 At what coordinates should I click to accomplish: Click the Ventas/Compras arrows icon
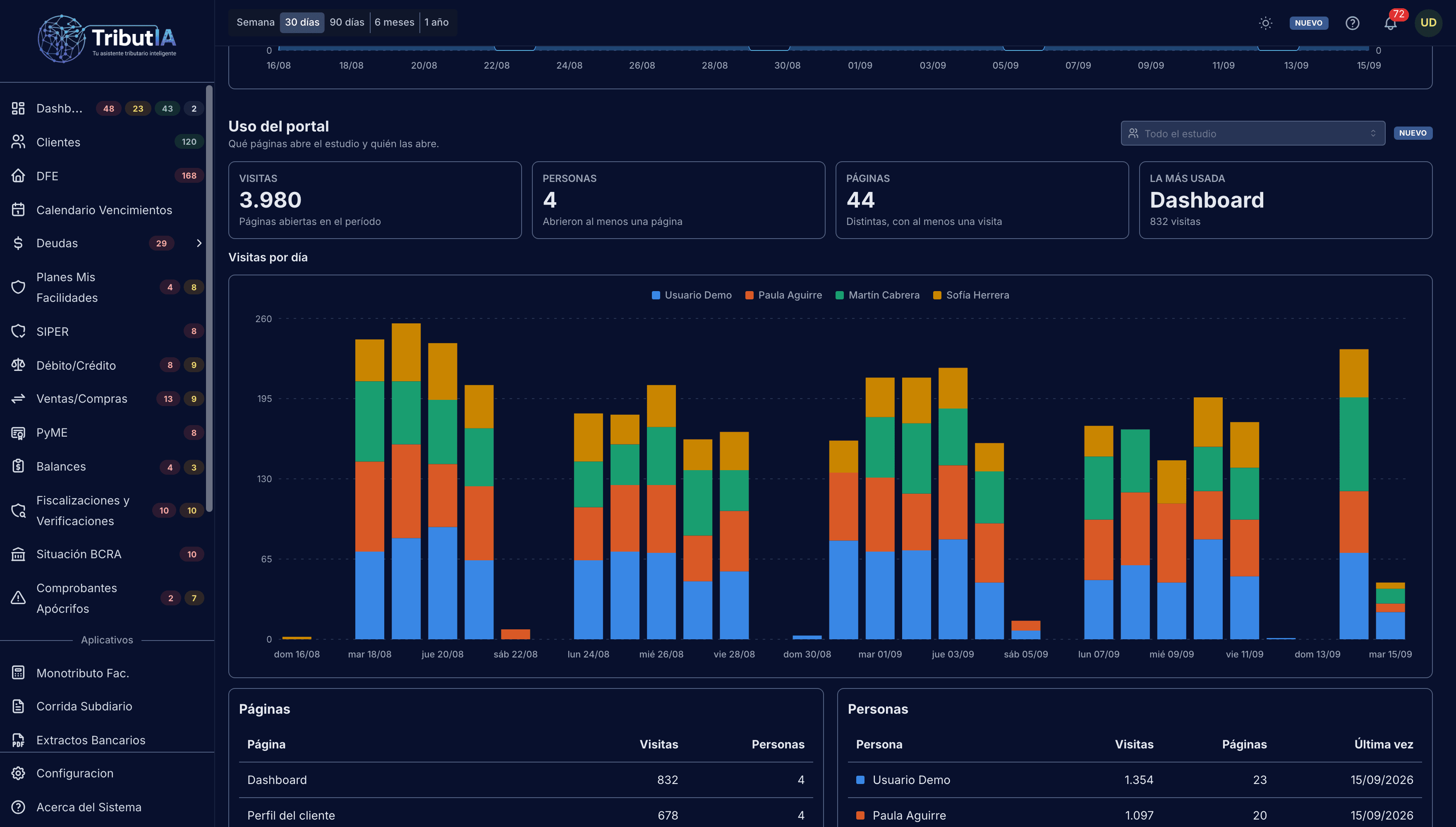tap(18, 399)
